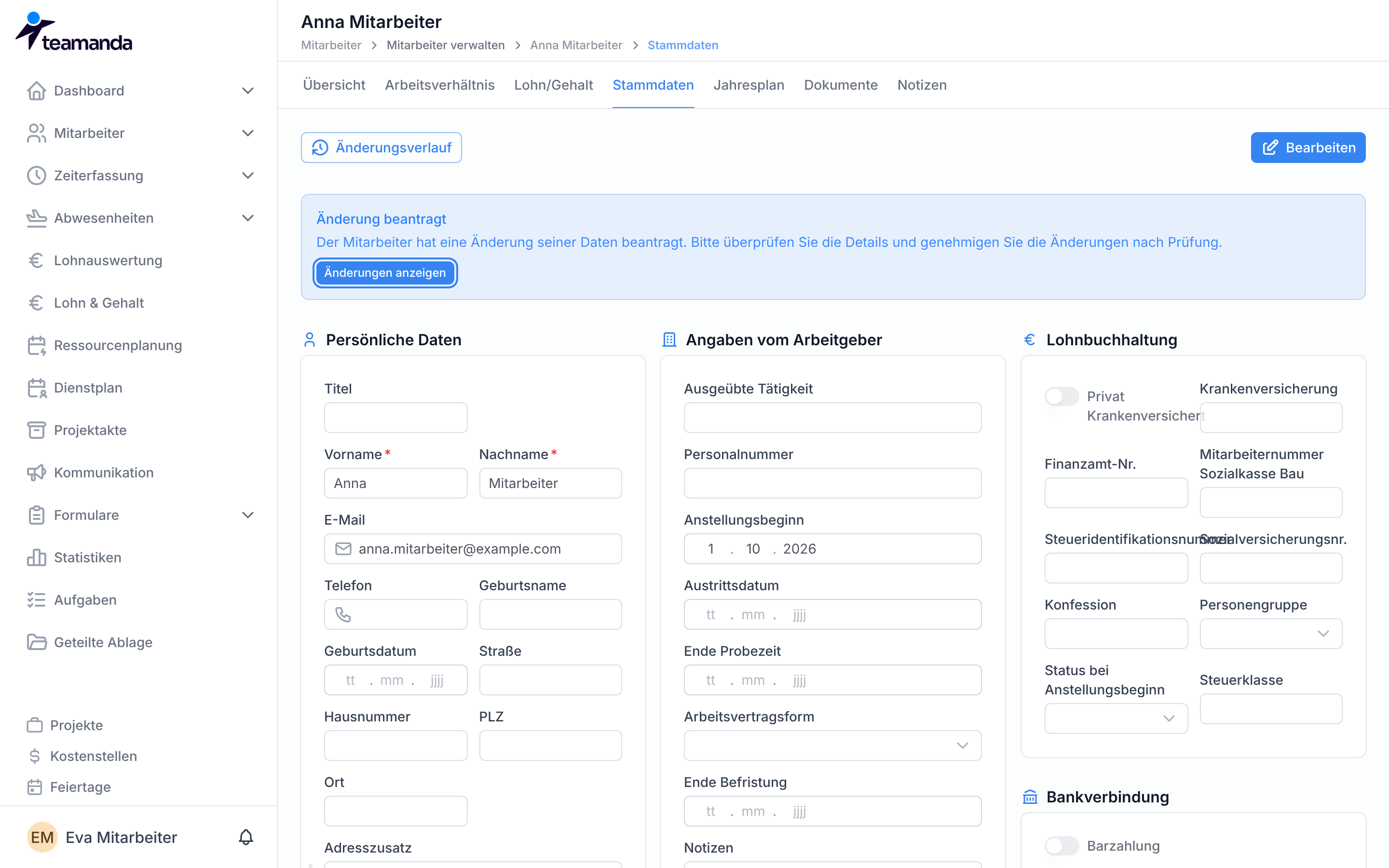
Task: Click the Zeiterfassung clock icon
Action: [36, 176]
